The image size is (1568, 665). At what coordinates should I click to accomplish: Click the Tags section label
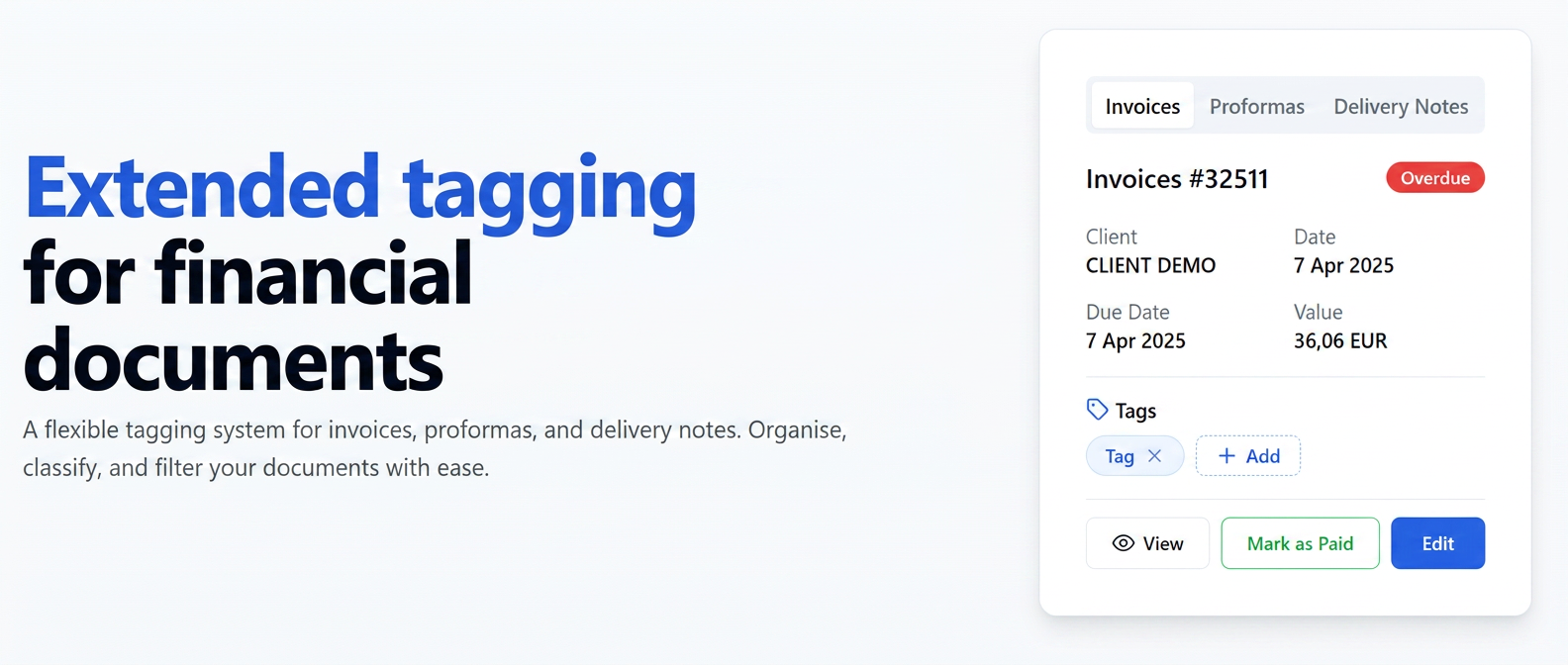[x=1135, y=410]
